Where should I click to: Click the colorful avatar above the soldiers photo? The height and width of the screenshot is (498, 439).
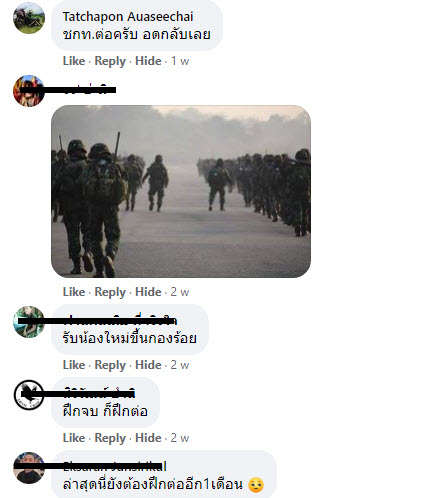point(29,91)
